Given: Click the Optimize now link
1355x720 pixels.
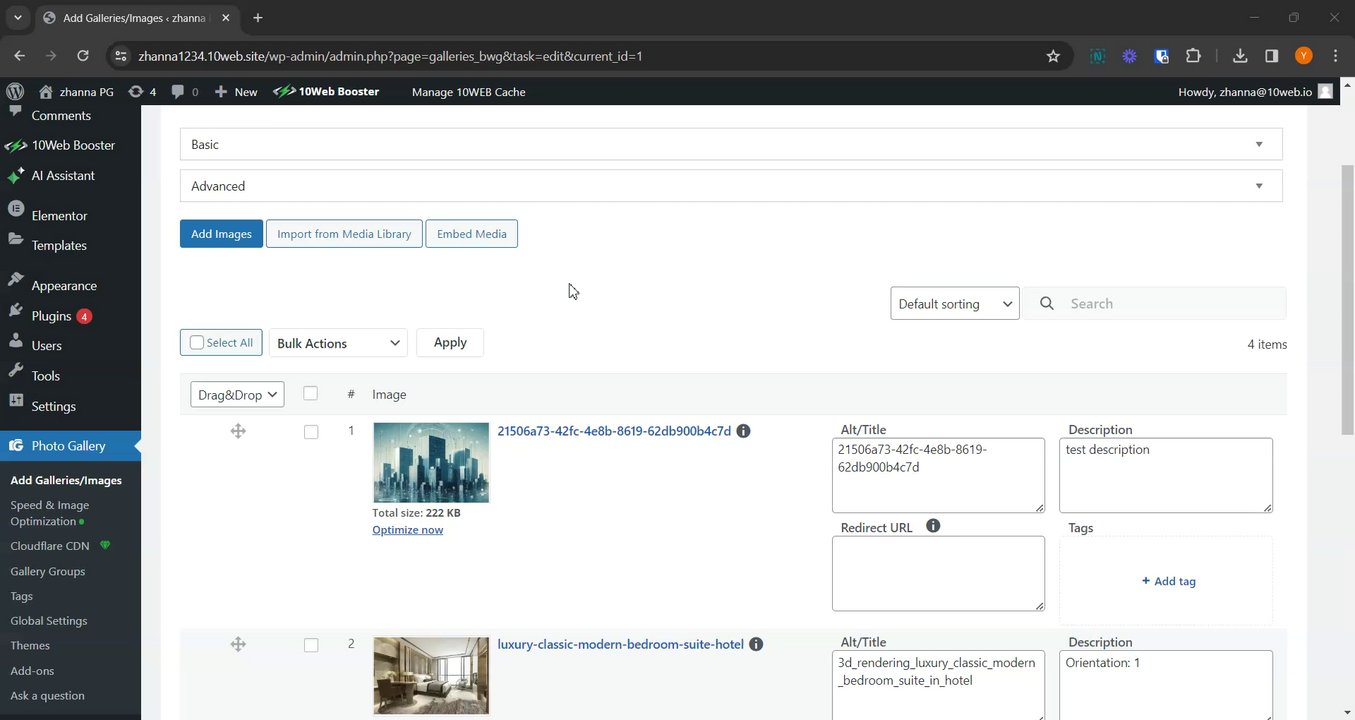Looking at the screenshot, I should click(x=407, y=530).
